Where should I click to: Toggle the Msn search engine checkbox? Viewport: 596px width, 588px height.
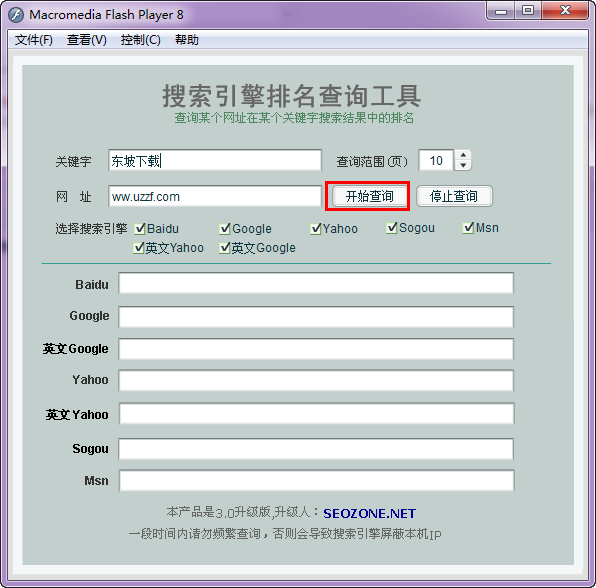click(468, 228)
